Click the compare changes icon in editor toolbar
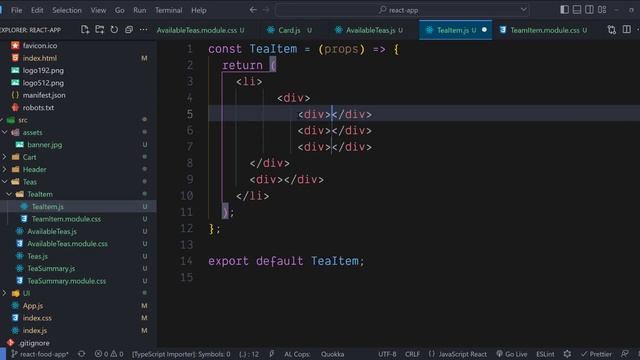 (x=611, y=30)
